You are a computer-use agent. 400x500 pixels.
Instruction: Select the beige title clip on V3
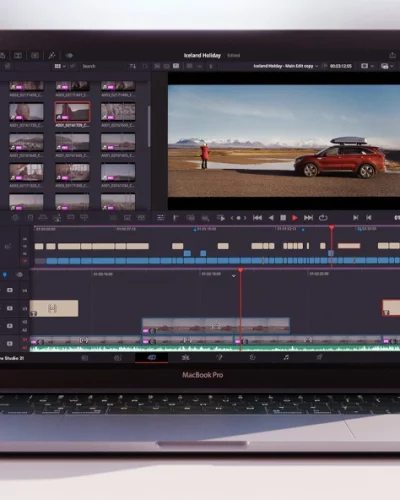[54, 308]
